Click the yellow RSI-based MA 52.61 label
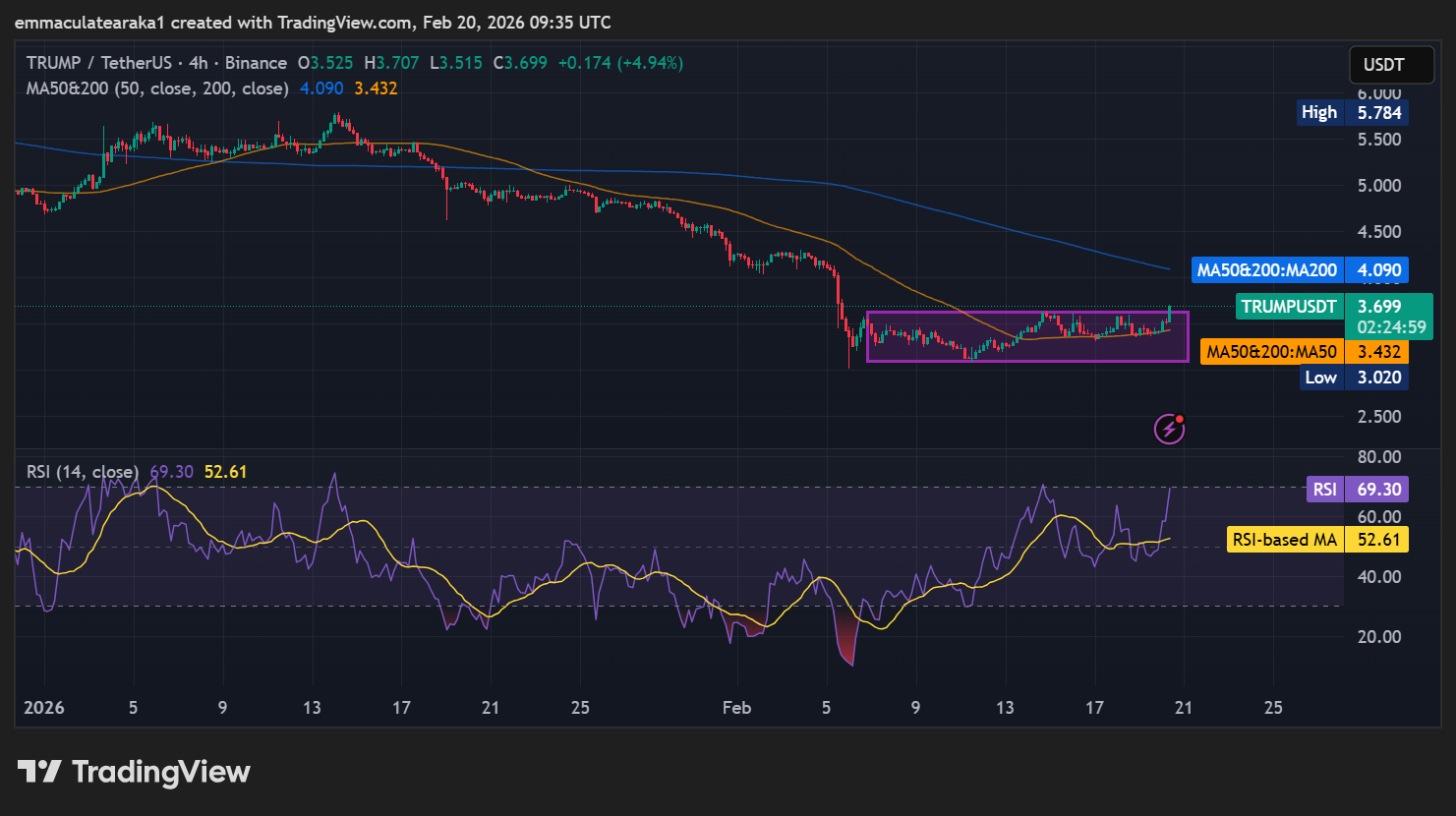Image resolution: width=1456 pixels, height=816 pixels. [x=1317, y=540]
